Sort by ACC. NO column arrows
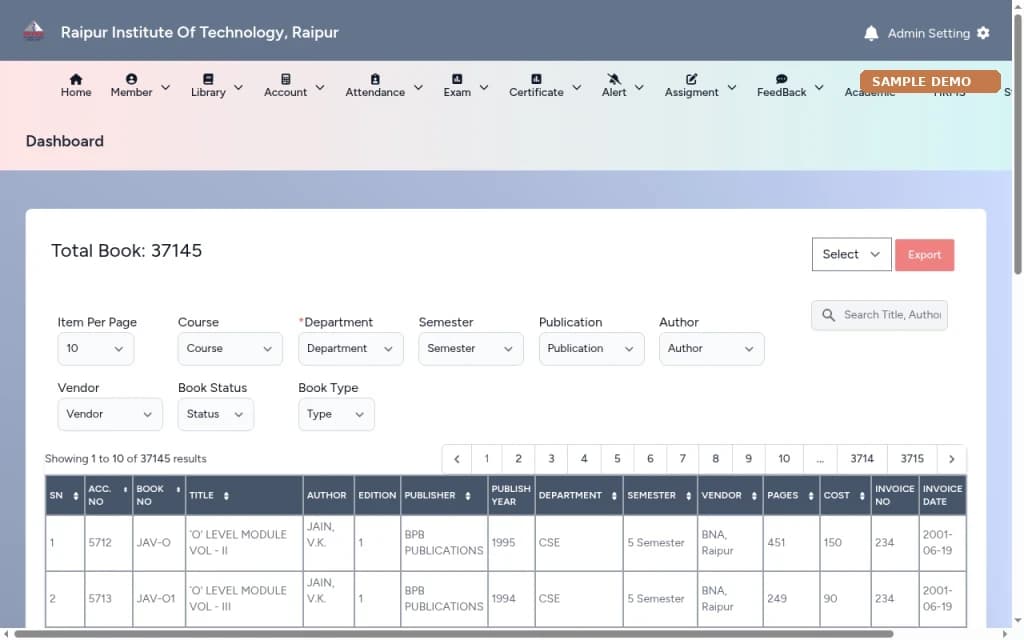The image size is (1024, 640). point(125,489)
